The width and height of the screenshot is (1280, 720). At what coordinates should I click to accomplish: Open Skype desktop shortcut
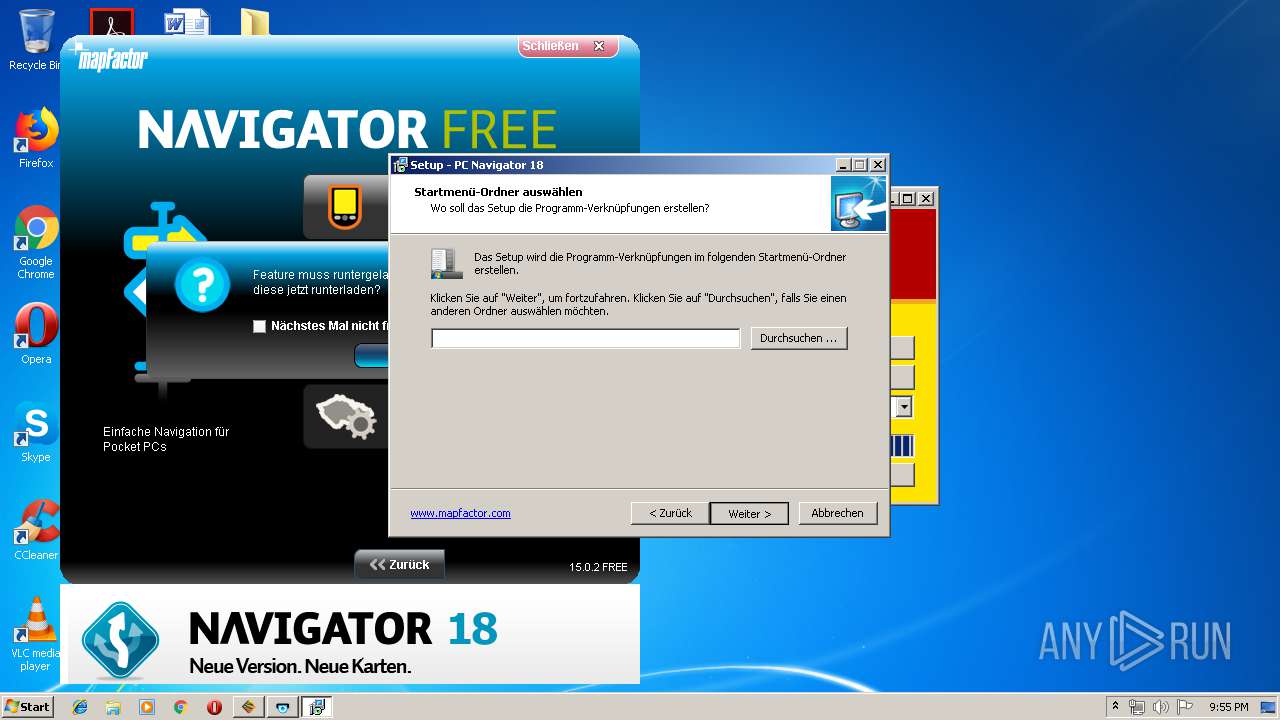point(36,432)
